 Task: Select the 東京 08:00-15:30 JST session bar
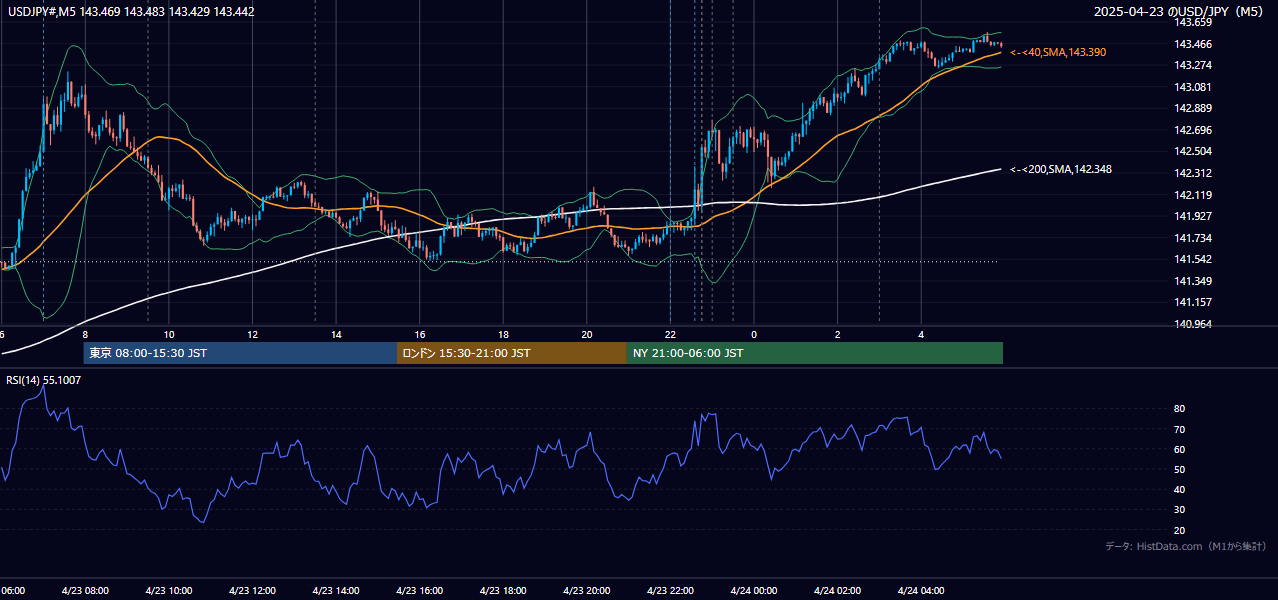pos(240,353)
